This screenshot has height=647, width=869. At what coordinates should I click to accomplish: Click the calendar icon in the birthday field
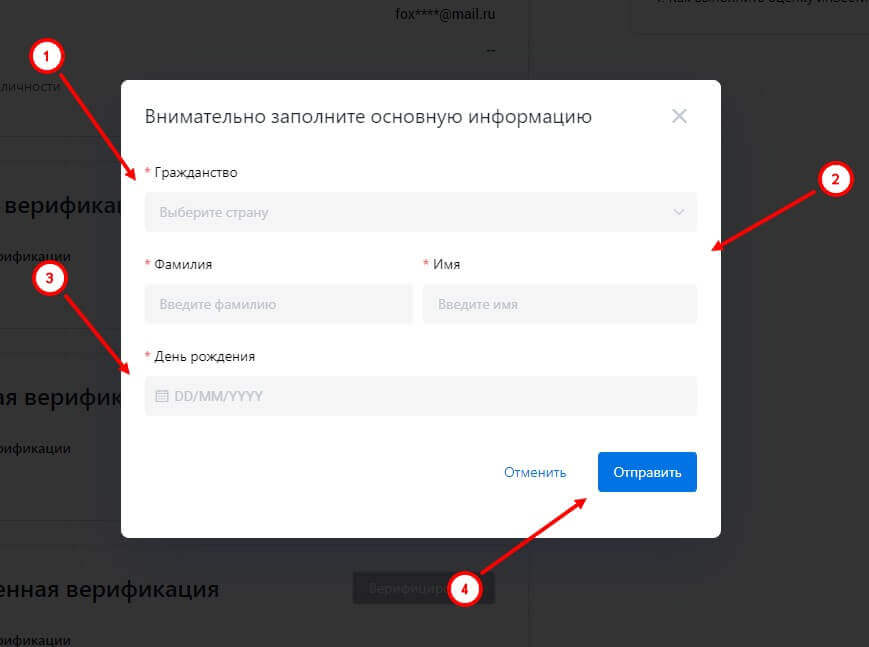pyautogui.click(x=162, y=396)
